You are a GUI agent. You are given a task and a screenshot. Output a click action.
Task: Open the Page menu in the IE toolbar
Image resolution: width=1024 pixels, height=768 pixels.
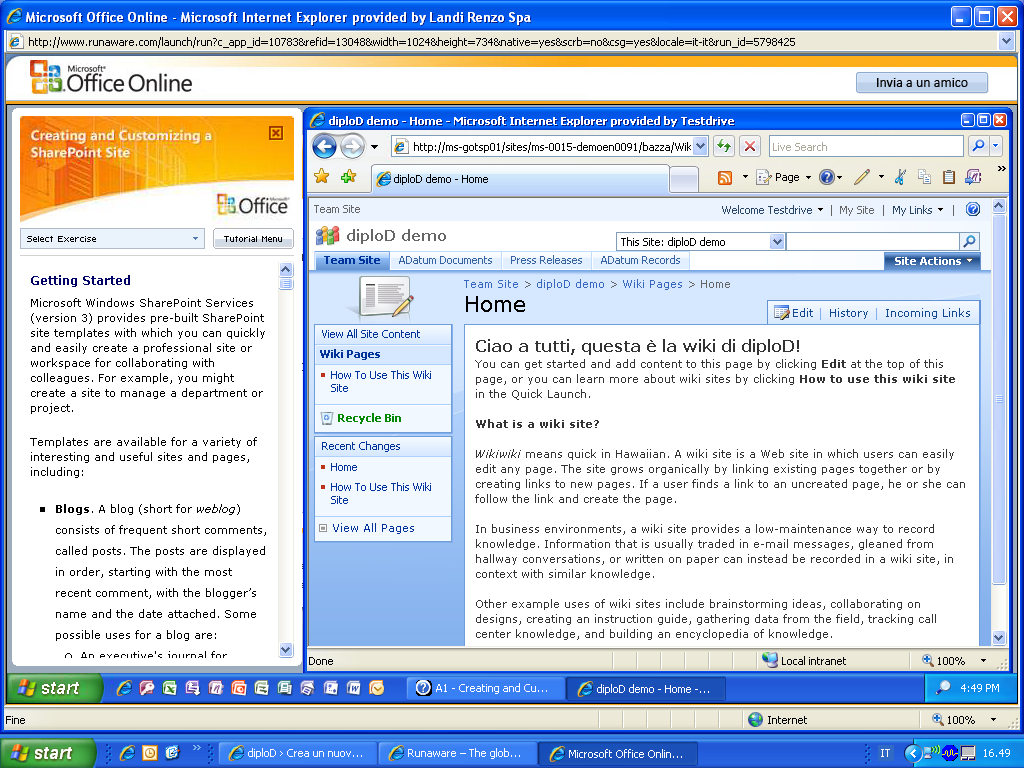point(784,177)
